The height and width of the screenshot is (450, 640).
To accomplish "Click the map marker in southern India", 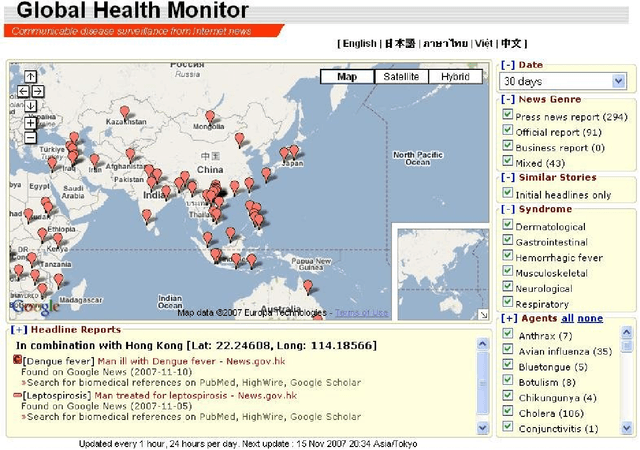I will [x=147, y=216].
